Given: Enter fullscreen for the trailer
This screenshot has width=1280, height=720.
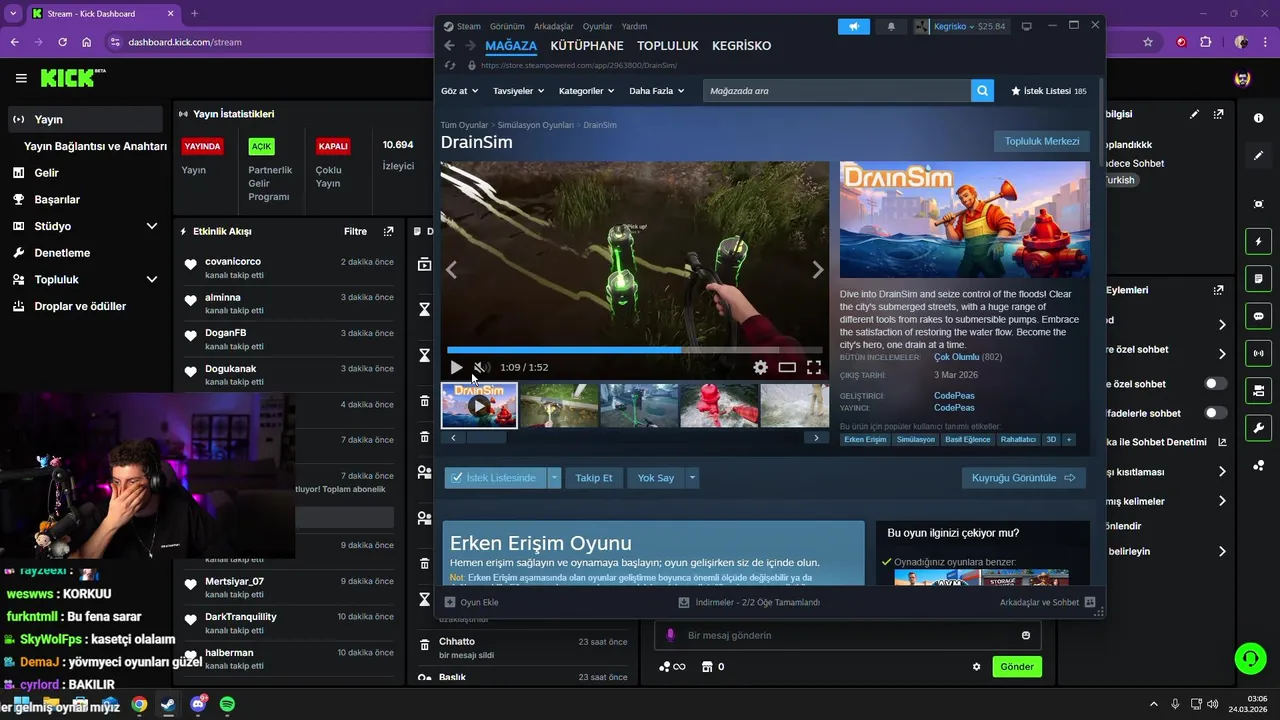Looking at the screenshot, I should click(x=814, y=368).
